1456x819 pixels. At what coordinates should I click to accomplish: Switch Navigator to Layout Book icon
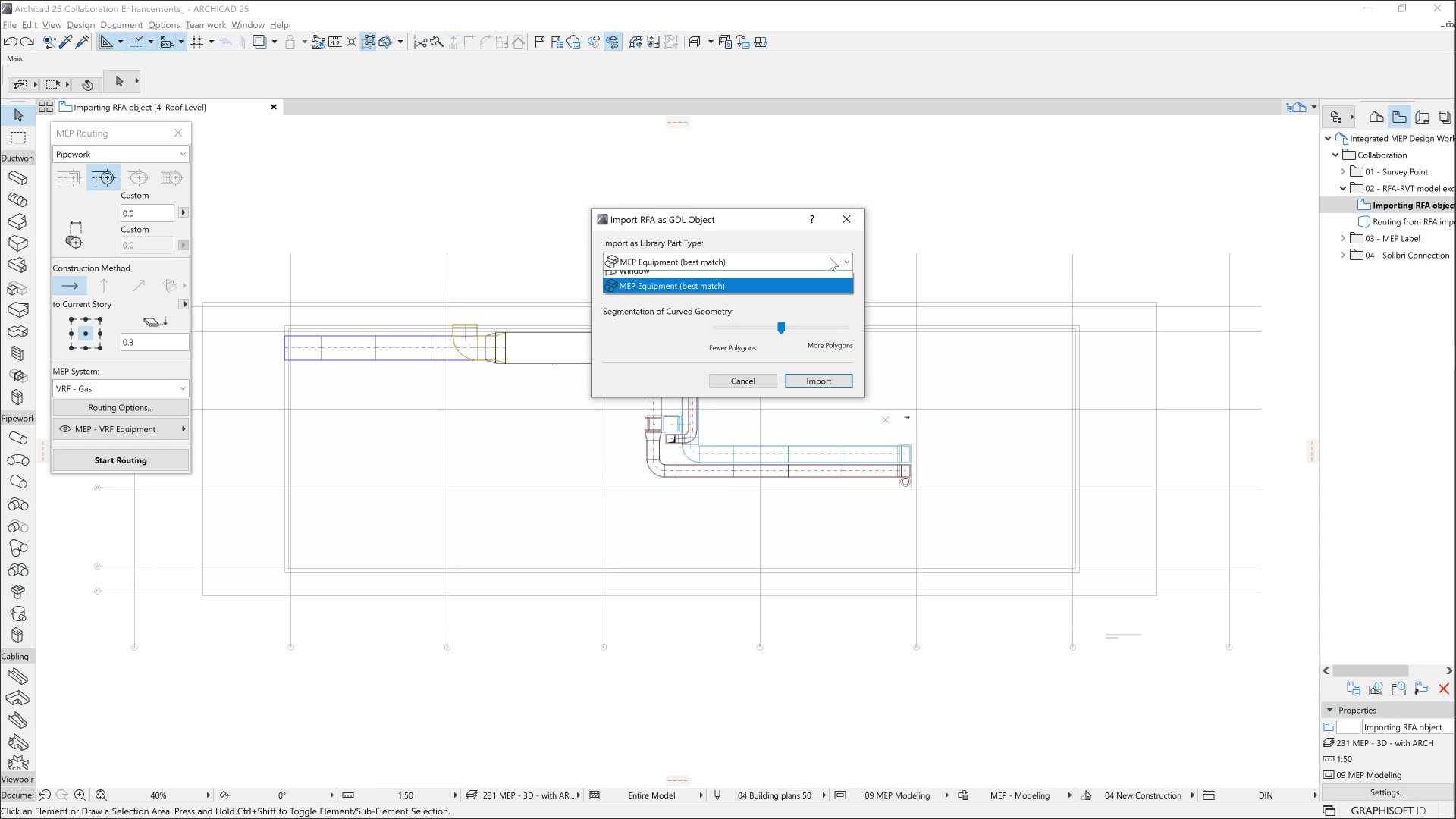(1422, 117)
